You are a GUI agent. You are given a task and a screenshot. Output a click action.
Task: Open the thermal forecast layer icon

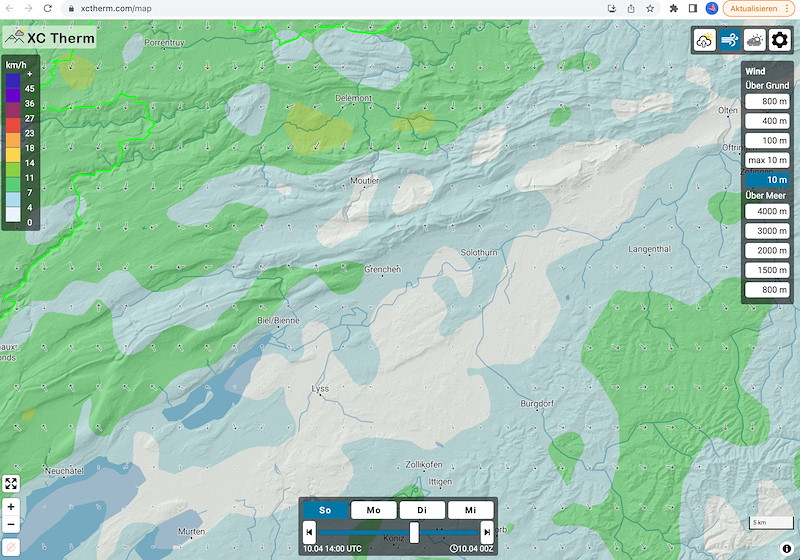(x=705, y=41)
